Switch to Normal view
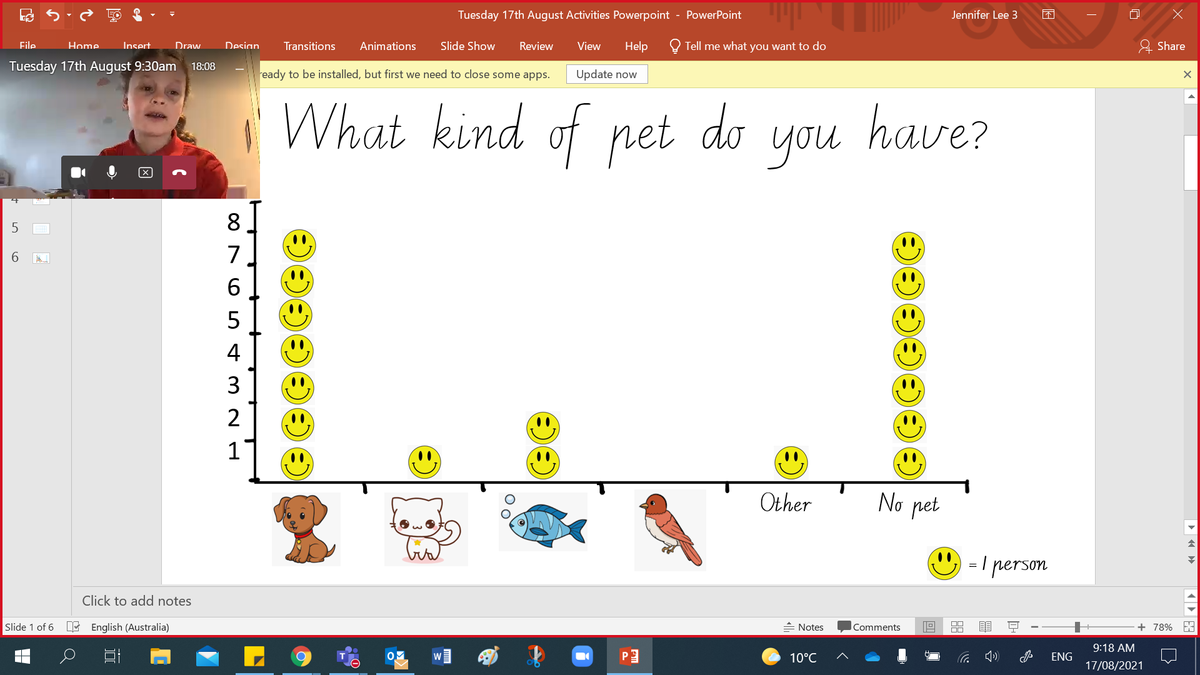Image resolution: width=1200 pixels, height=675 pixels. tap(929, 627)
